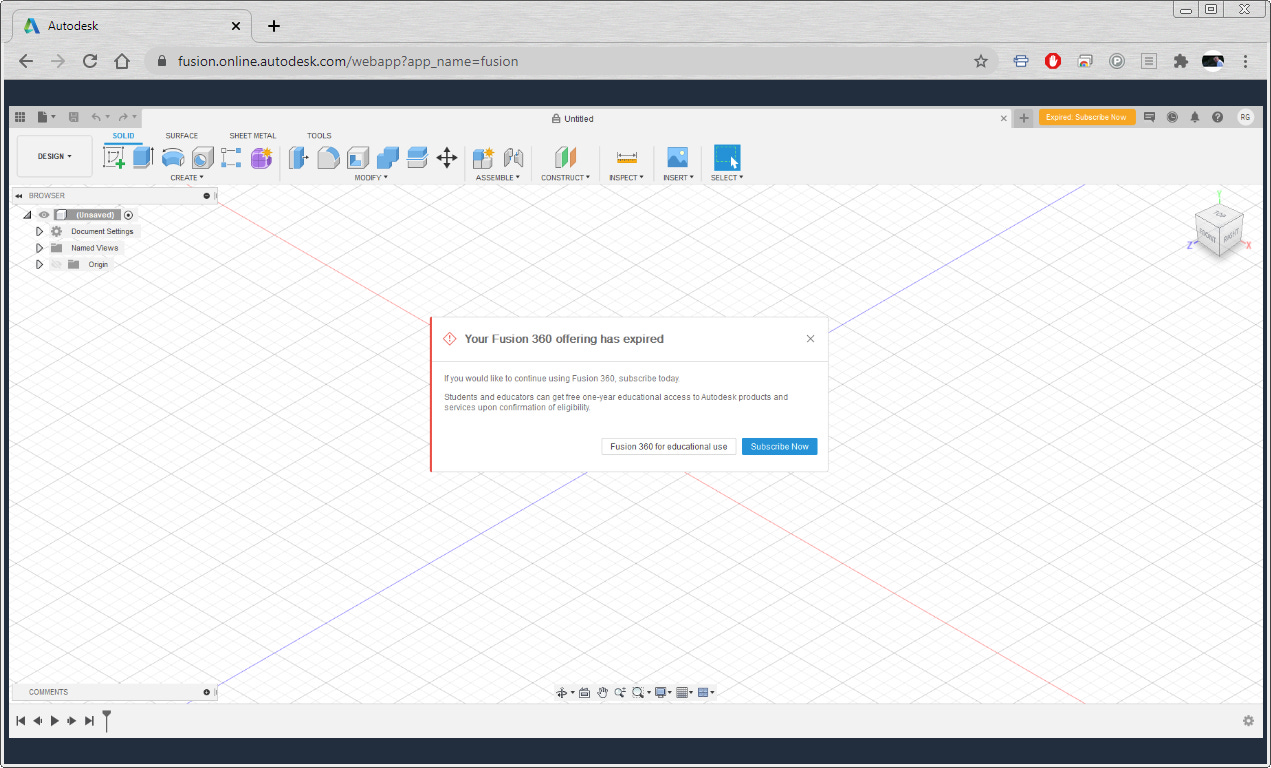1271x768 pixels.
Task: Expand Document Settings tree node
Action: tap(39, 231)
